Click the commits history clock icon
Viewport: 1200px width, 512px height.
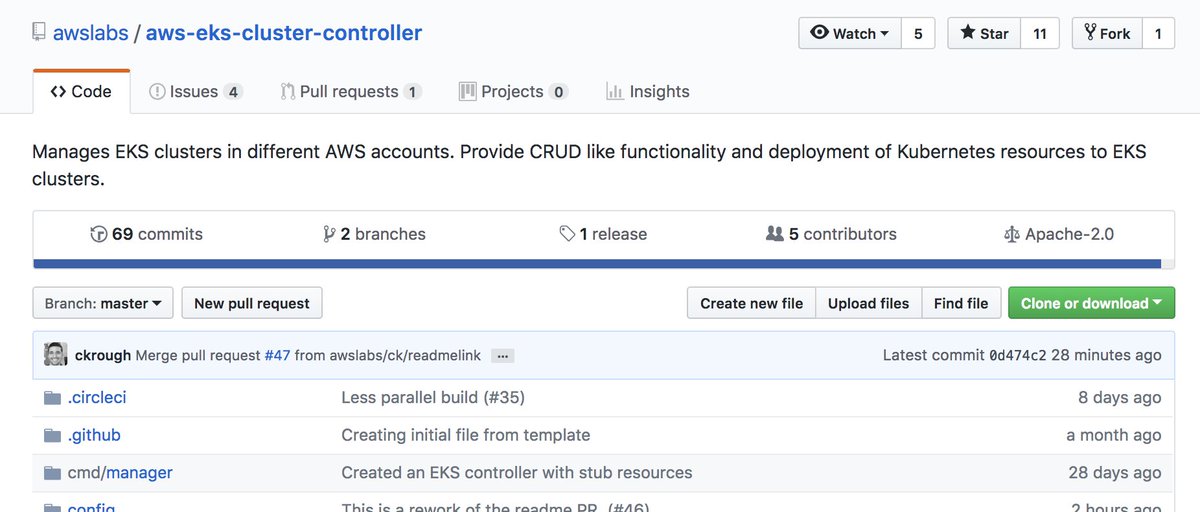point(98,234)
